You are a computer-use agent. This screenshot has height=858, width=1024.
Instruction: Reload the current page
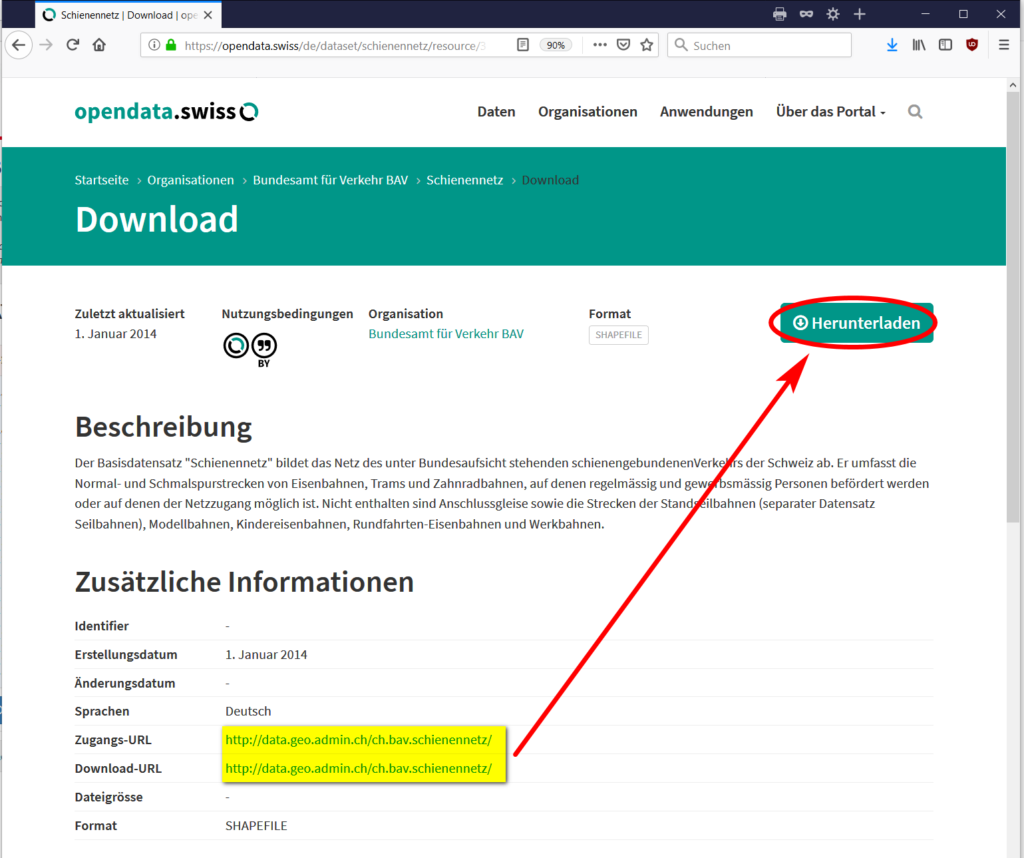point(72,45)
